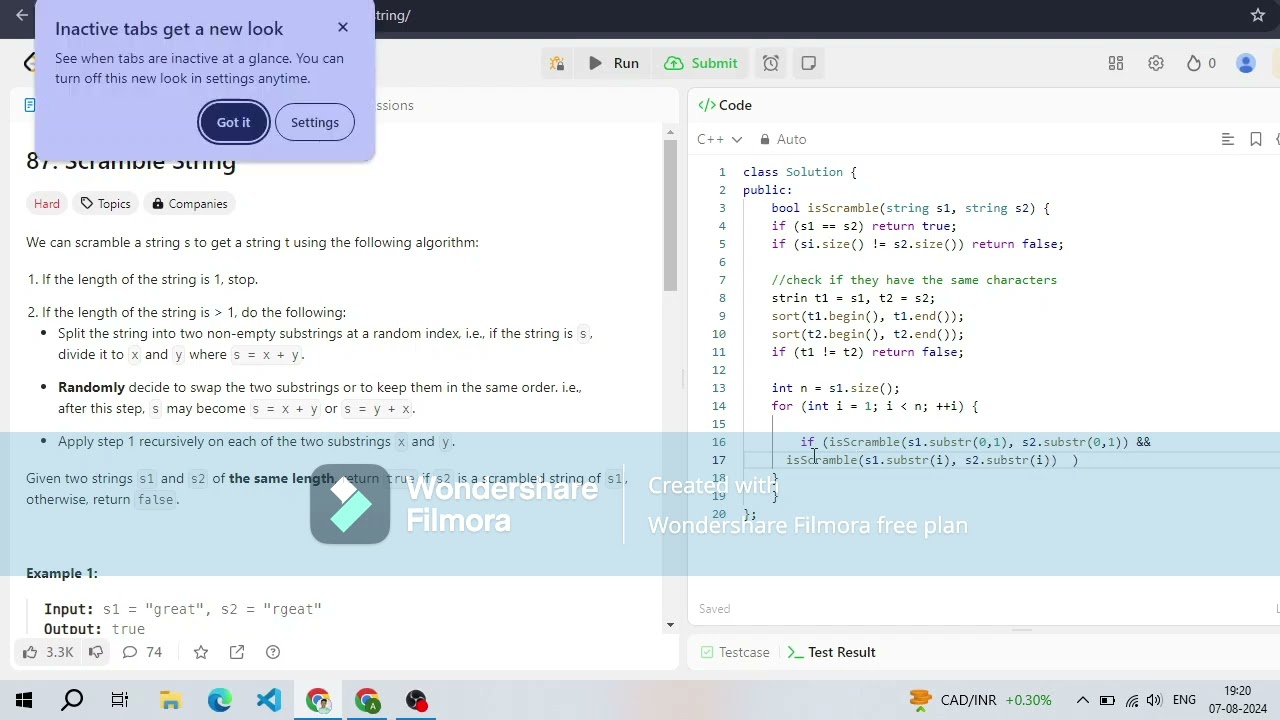Open the volume control in tray
Image resolution: width=1280 pixels, height=720 pixels.
(x=1155, y=700)
